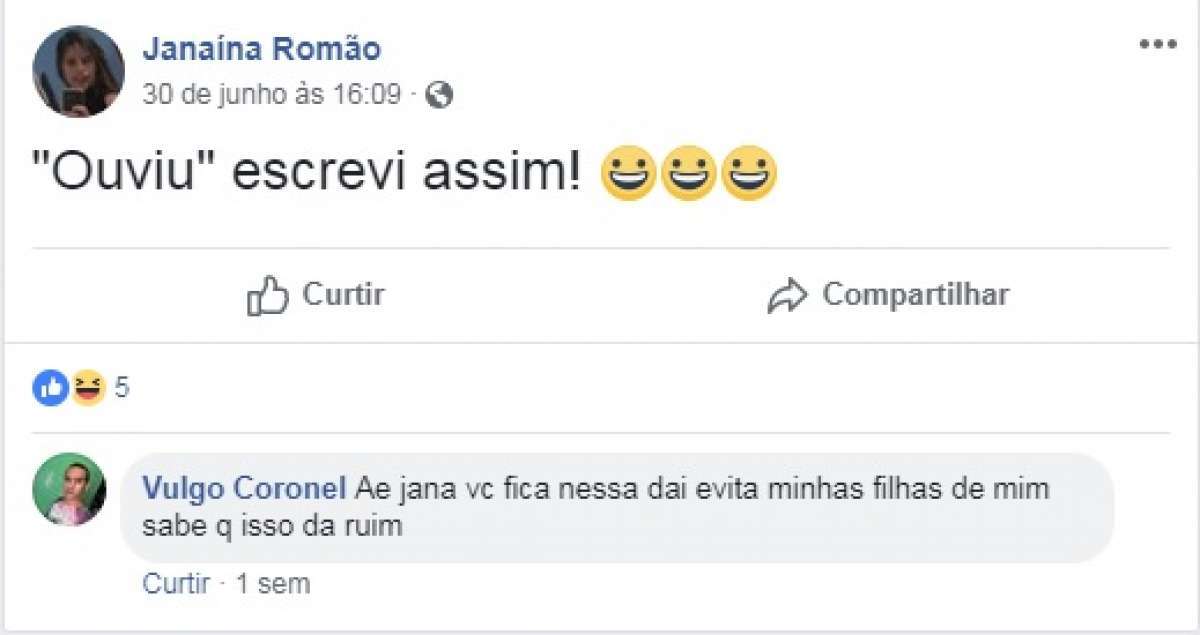Screen dimensions: 1200x635
Task: Click the comment's "1 sem" timestamp
Action: point(273,584)
